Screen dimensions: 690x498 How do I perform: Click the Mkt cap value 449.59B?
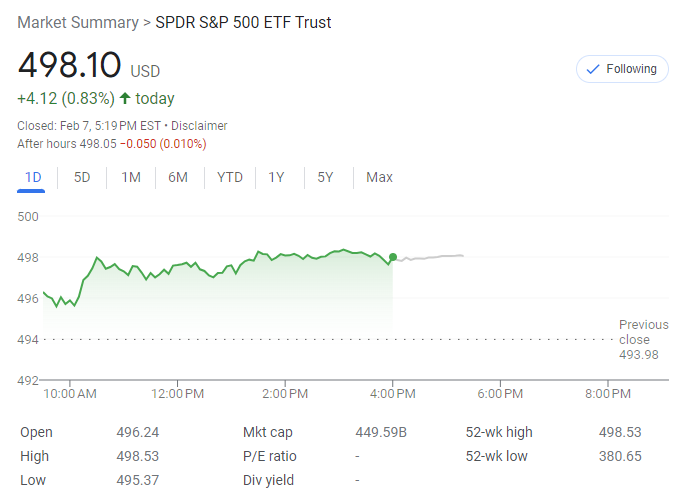point(381,432)
